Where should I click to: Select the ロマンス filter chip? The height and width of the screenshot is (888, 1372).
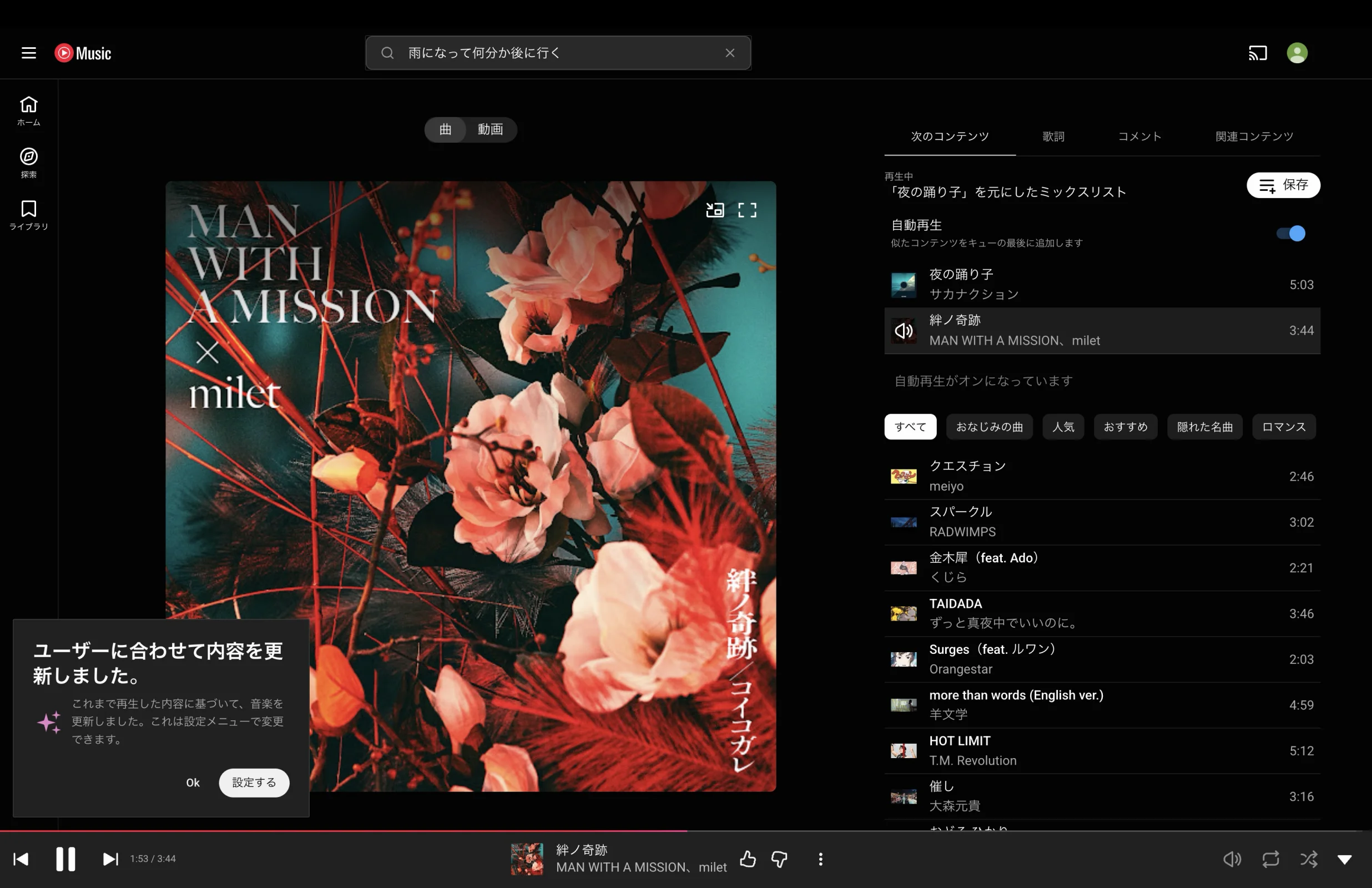coord(1284,427)
